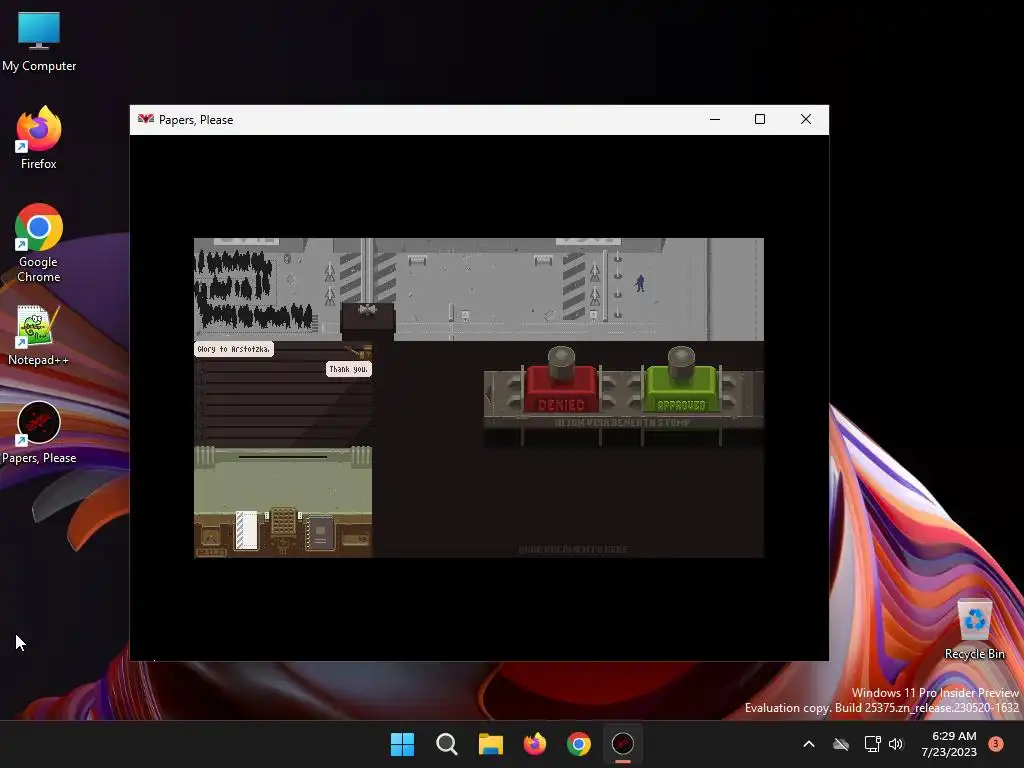
Task: Open the volume tray icon
Action: (x=896, y=744)
